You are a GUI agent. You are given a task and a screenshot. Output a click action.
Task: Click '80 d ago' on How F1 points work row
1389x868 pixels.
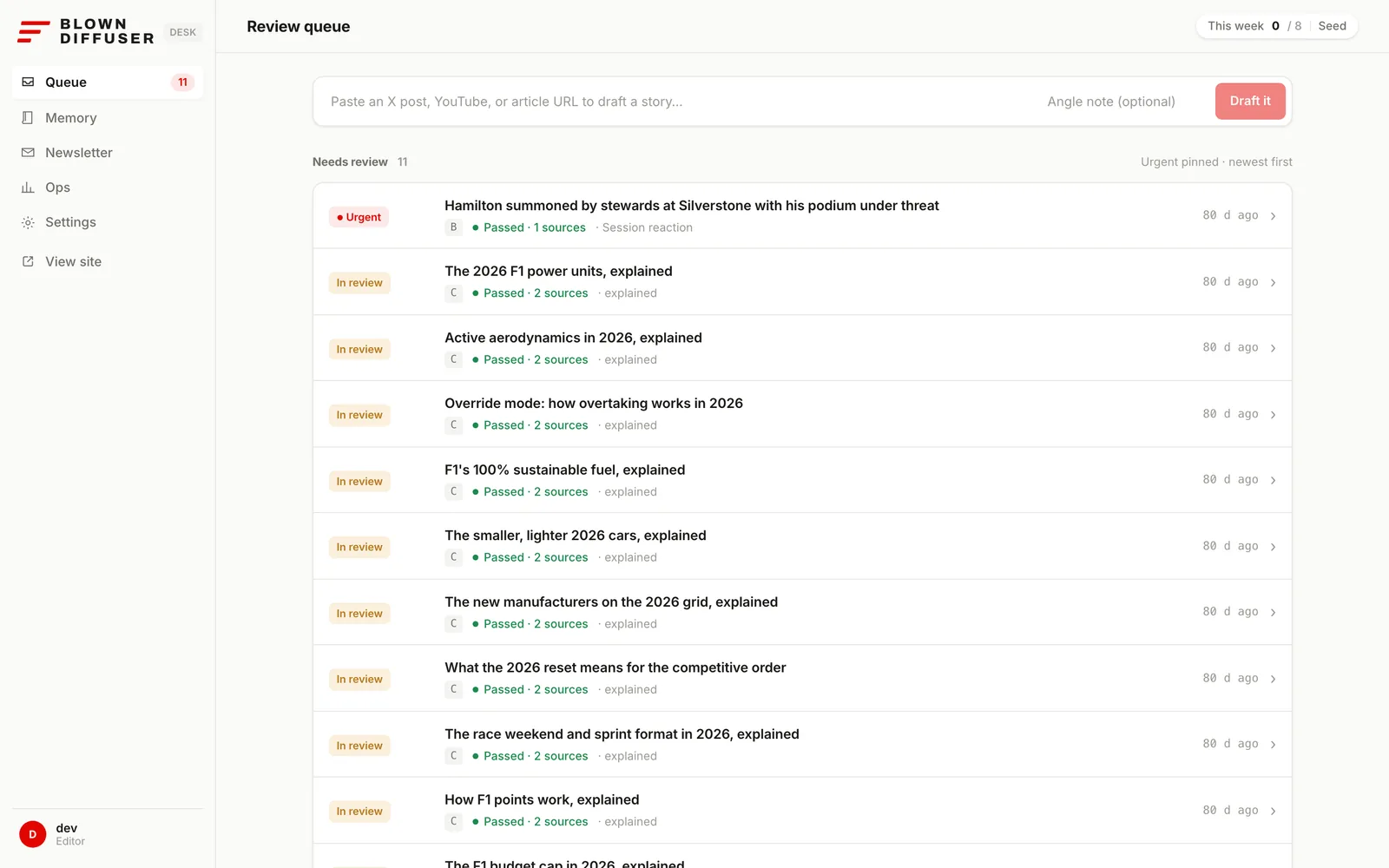[x=1230, y=810]
